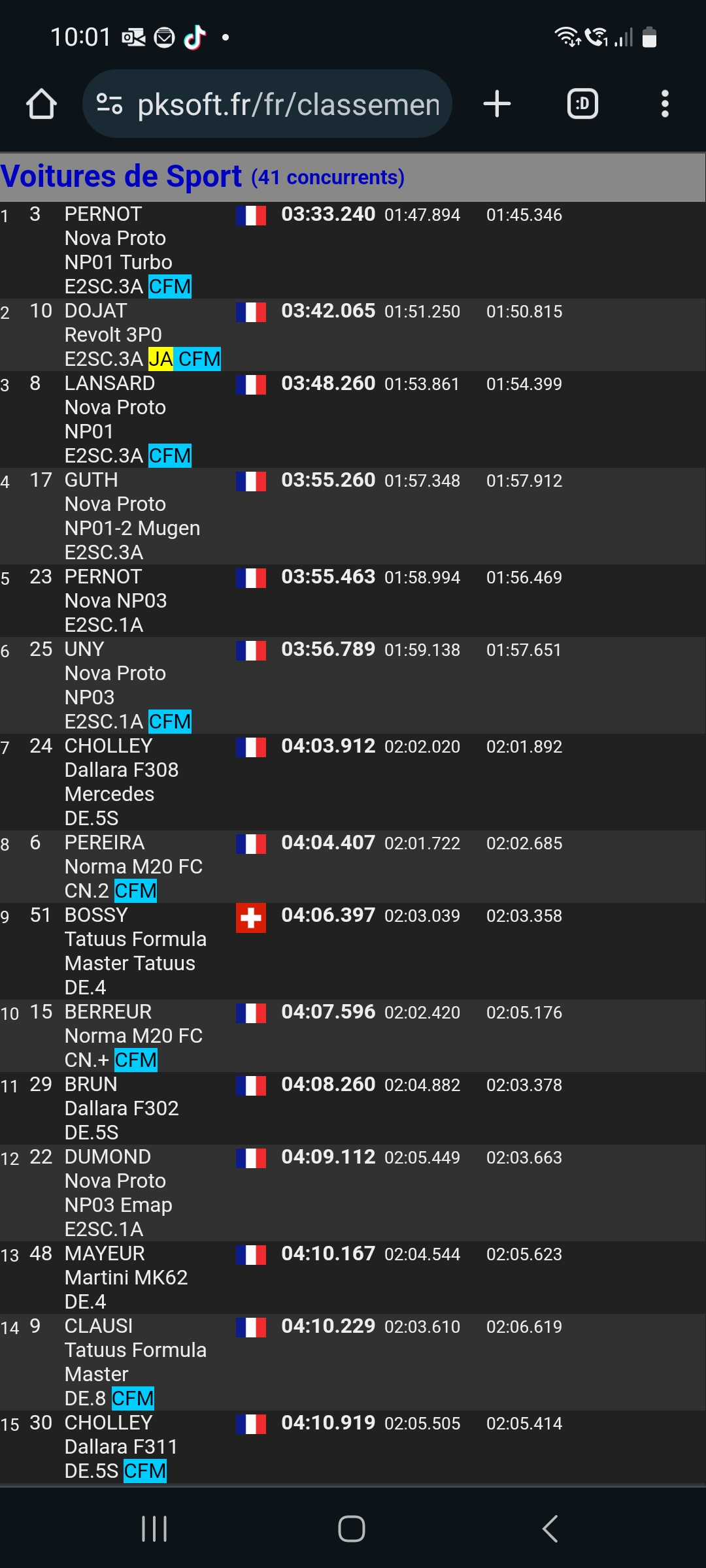Tap the TikTok notification icon in status bar
This screenshot has width=706, height=1568.
point(195,37)
